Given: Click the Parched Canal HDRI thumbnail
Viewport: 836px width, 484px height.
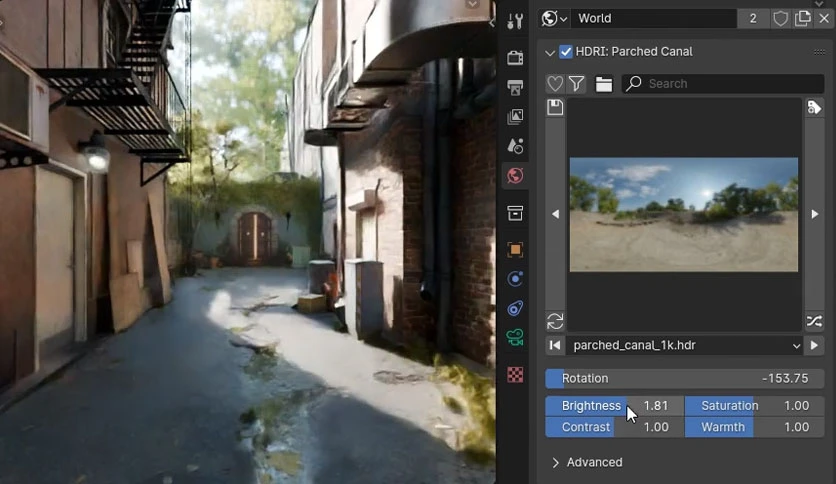Looking at the screenshot, I should point(684,215).
